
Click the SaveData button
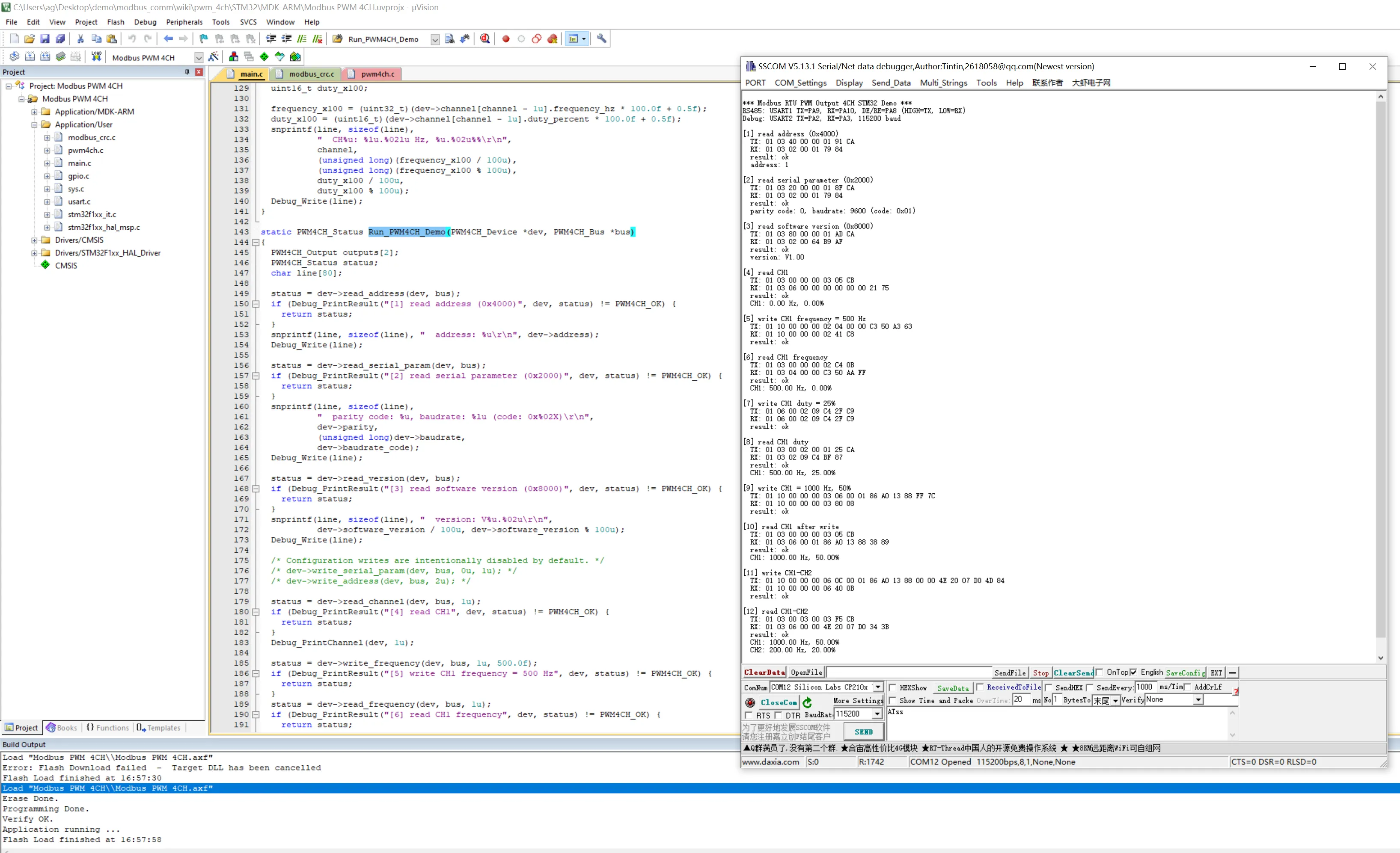tap(953, 688)
